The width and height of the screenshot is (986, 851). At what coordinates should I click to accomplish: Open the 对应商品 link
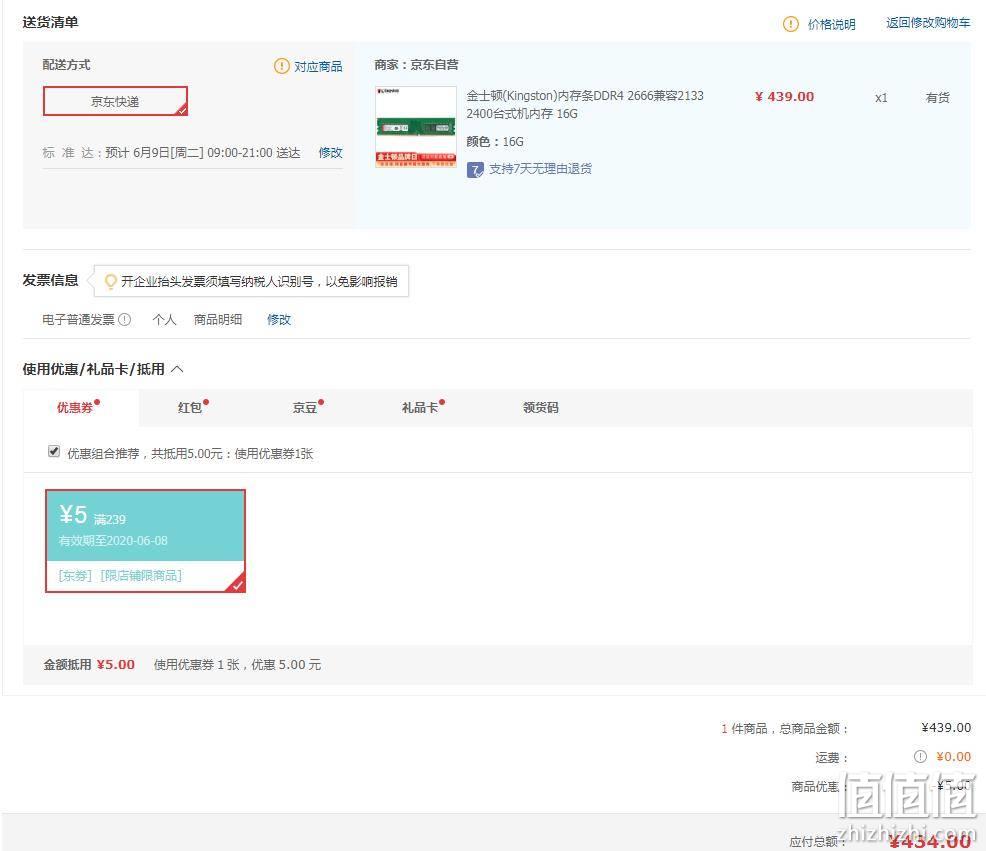[318, 66]
